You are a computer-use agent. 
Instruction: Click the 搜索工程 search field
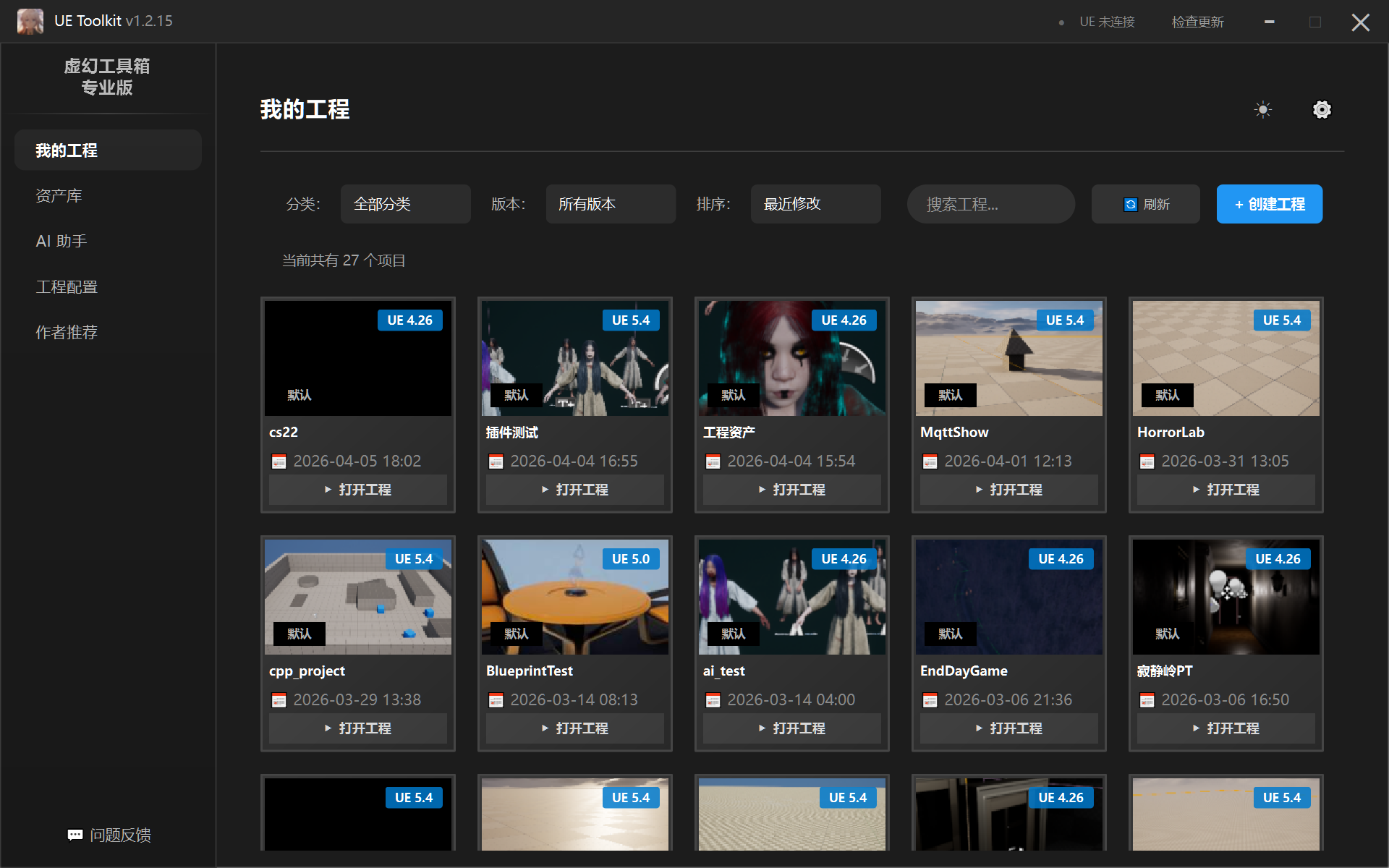(x=990, y=204)
